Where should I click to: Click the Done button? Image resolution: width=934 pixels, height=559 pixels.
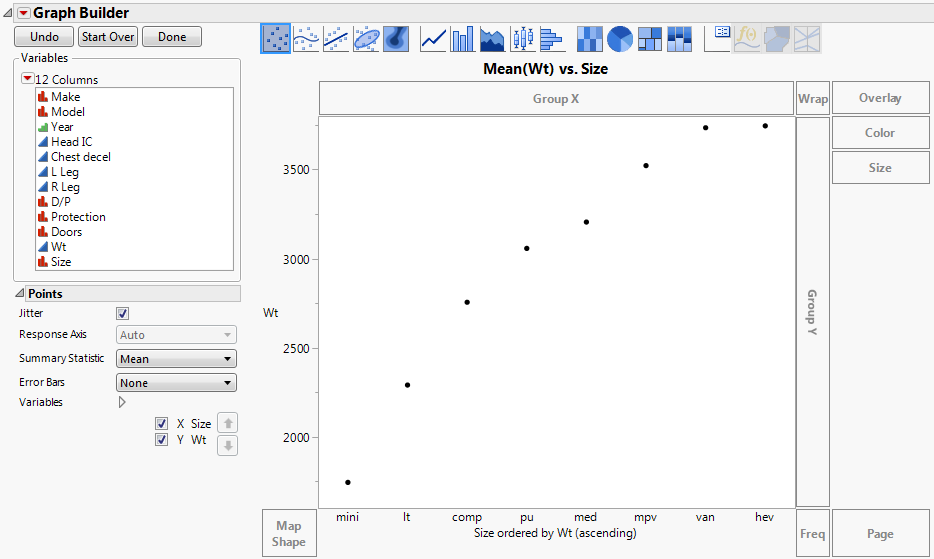tap(171, 37)
